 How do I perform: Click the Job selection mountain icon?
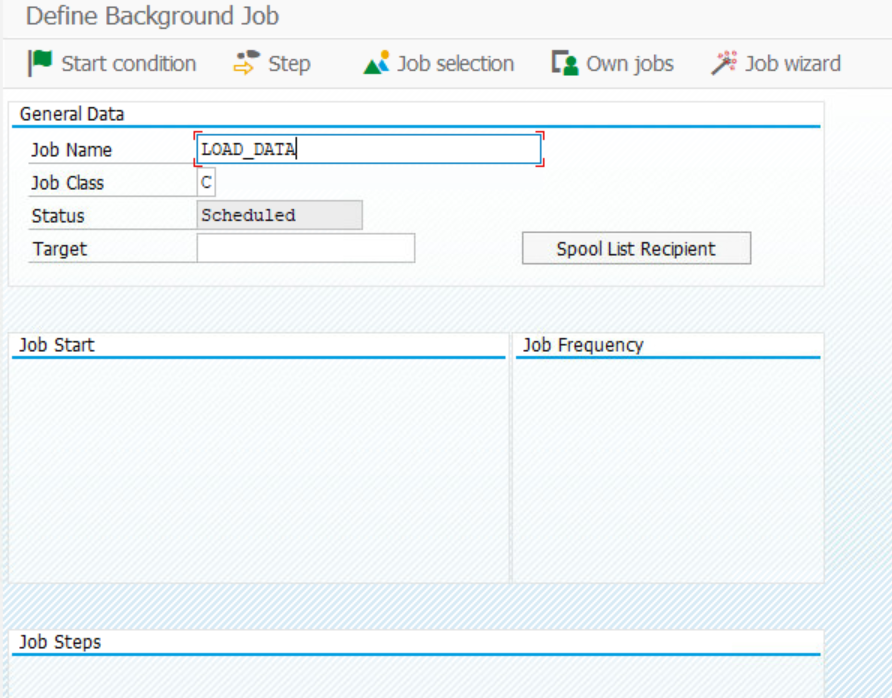coord(377,63)
